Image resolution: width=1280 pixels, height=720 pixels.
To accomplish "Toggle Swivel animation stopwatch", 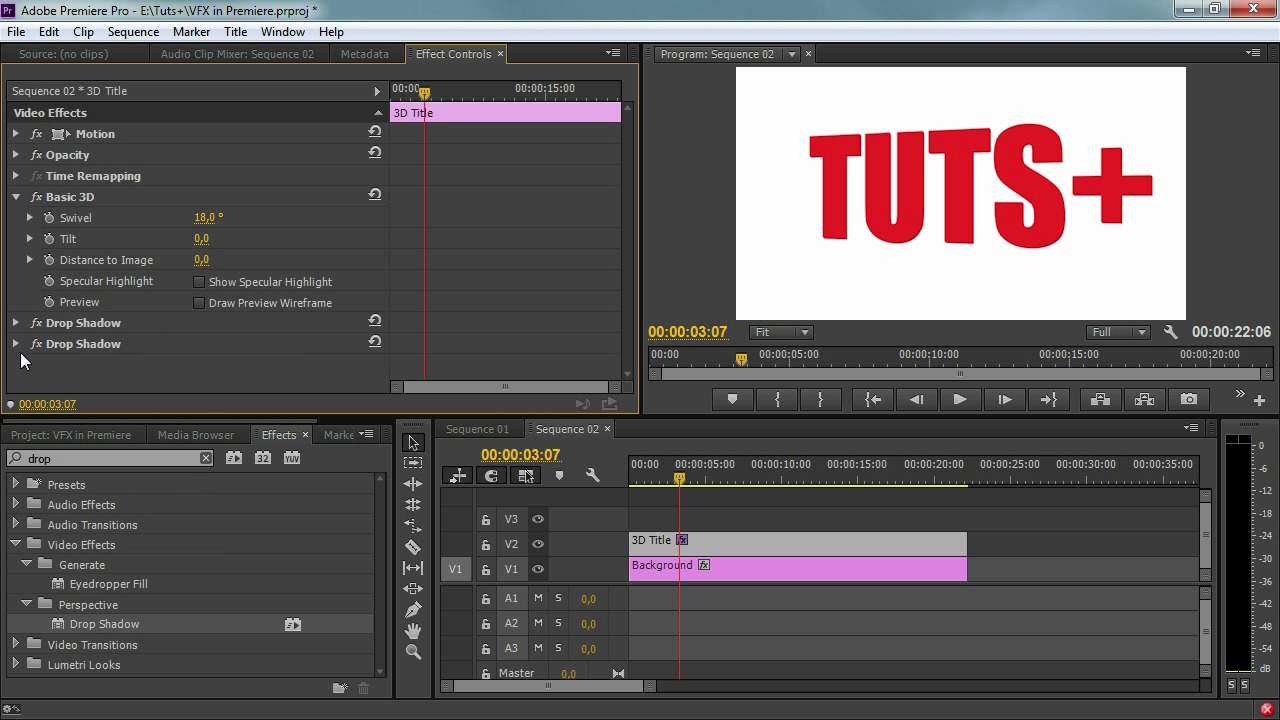I will click(49, 218).
